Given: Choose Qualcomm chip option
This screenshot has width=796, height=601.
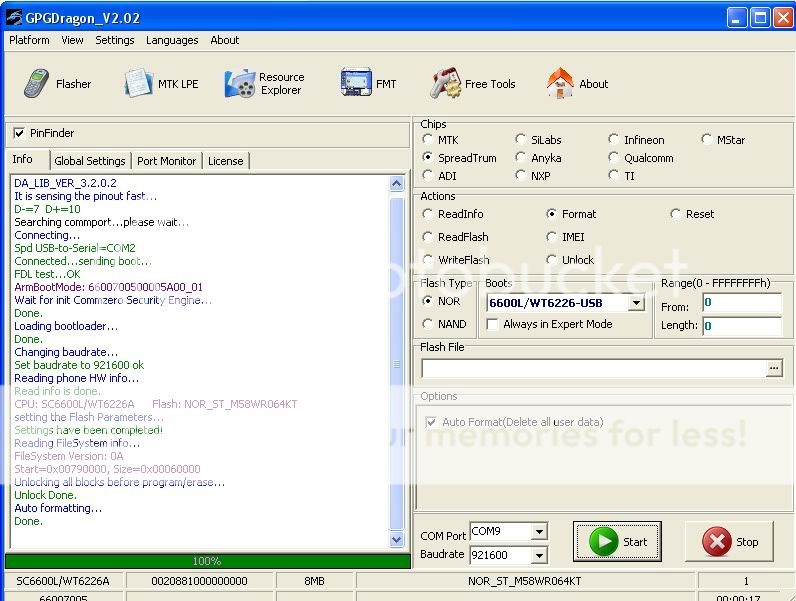Looking at the screenshot, I should pyautogui.click(x=614, y=157).
